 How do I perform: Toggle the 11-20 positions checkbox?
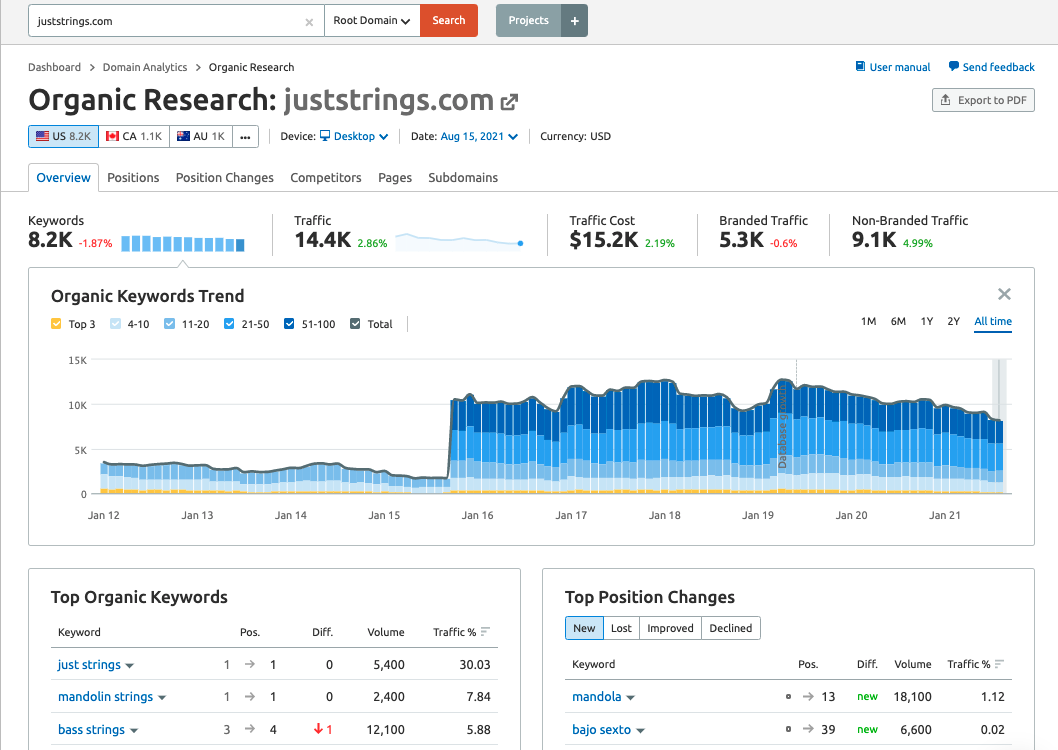(x=169, y=324)
